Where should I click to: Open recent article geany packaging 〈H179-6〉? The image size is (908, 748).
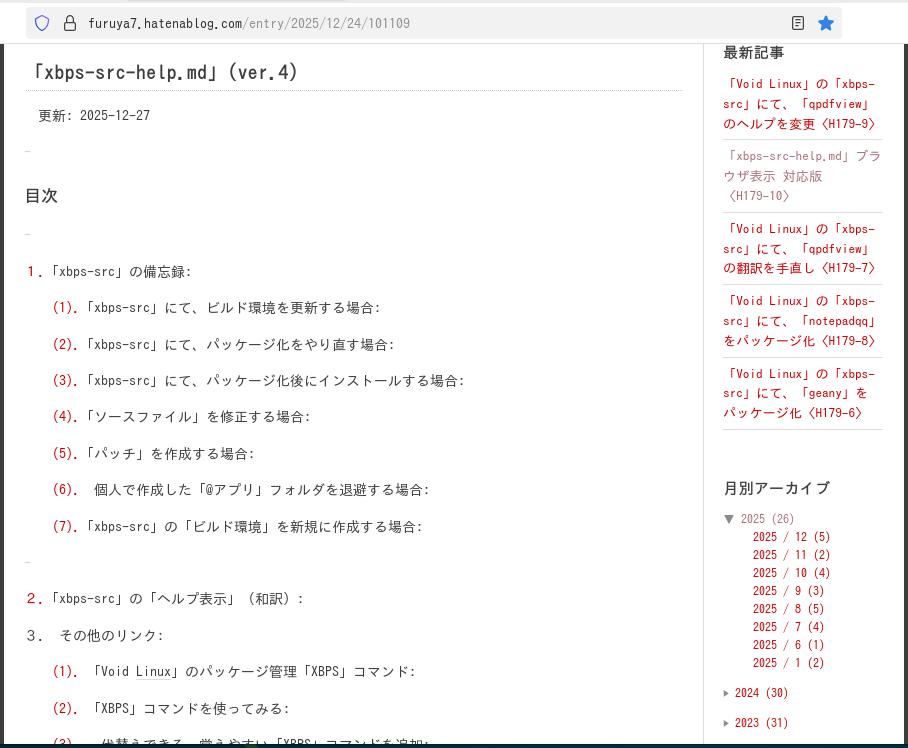799,393
